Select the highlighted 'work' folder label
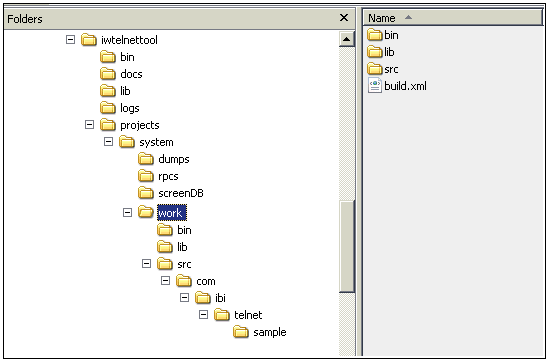 pos(172,213)
